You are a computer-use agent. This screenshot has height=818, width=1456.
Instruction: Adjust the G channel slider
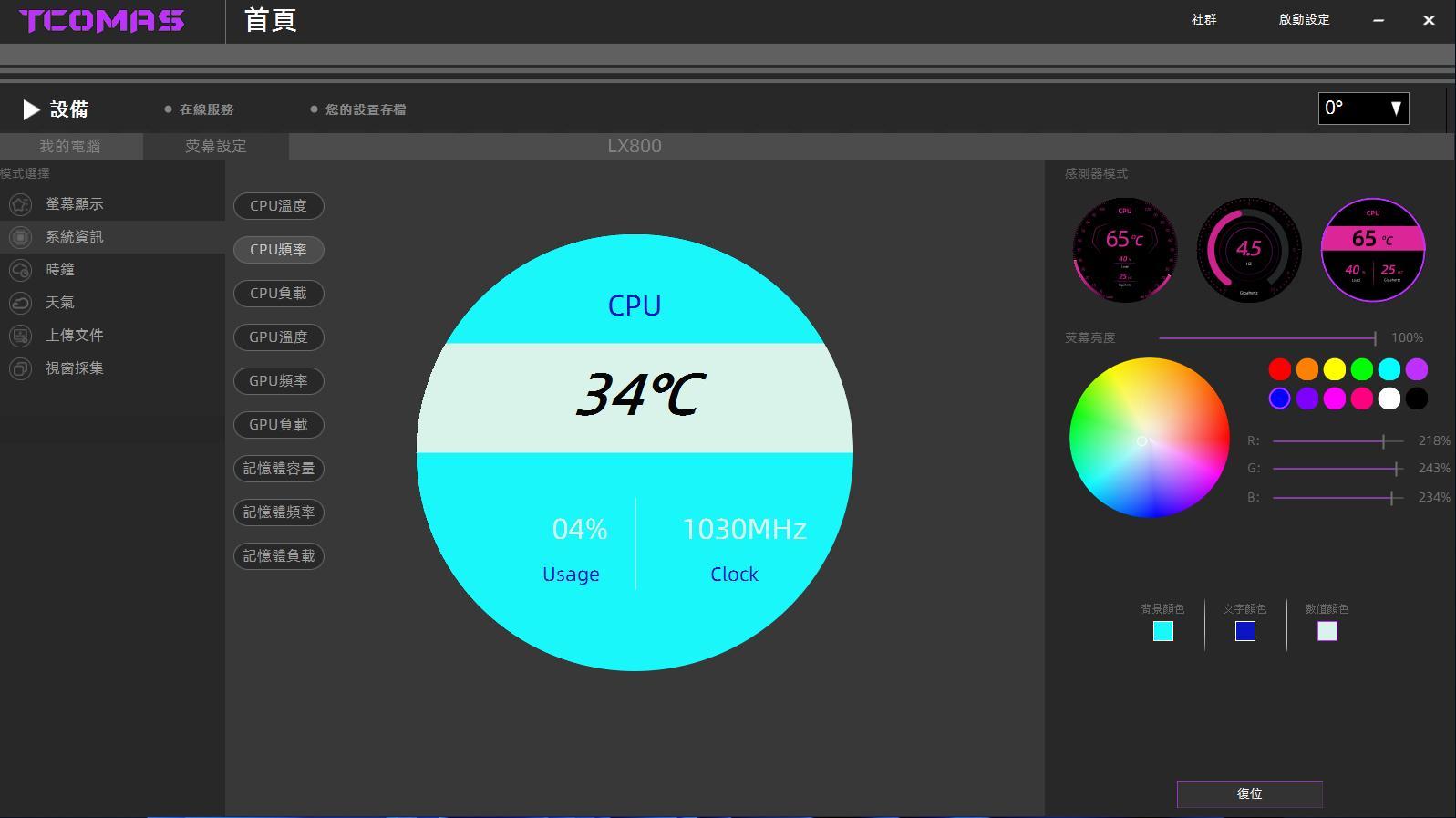pos(1337,469)
